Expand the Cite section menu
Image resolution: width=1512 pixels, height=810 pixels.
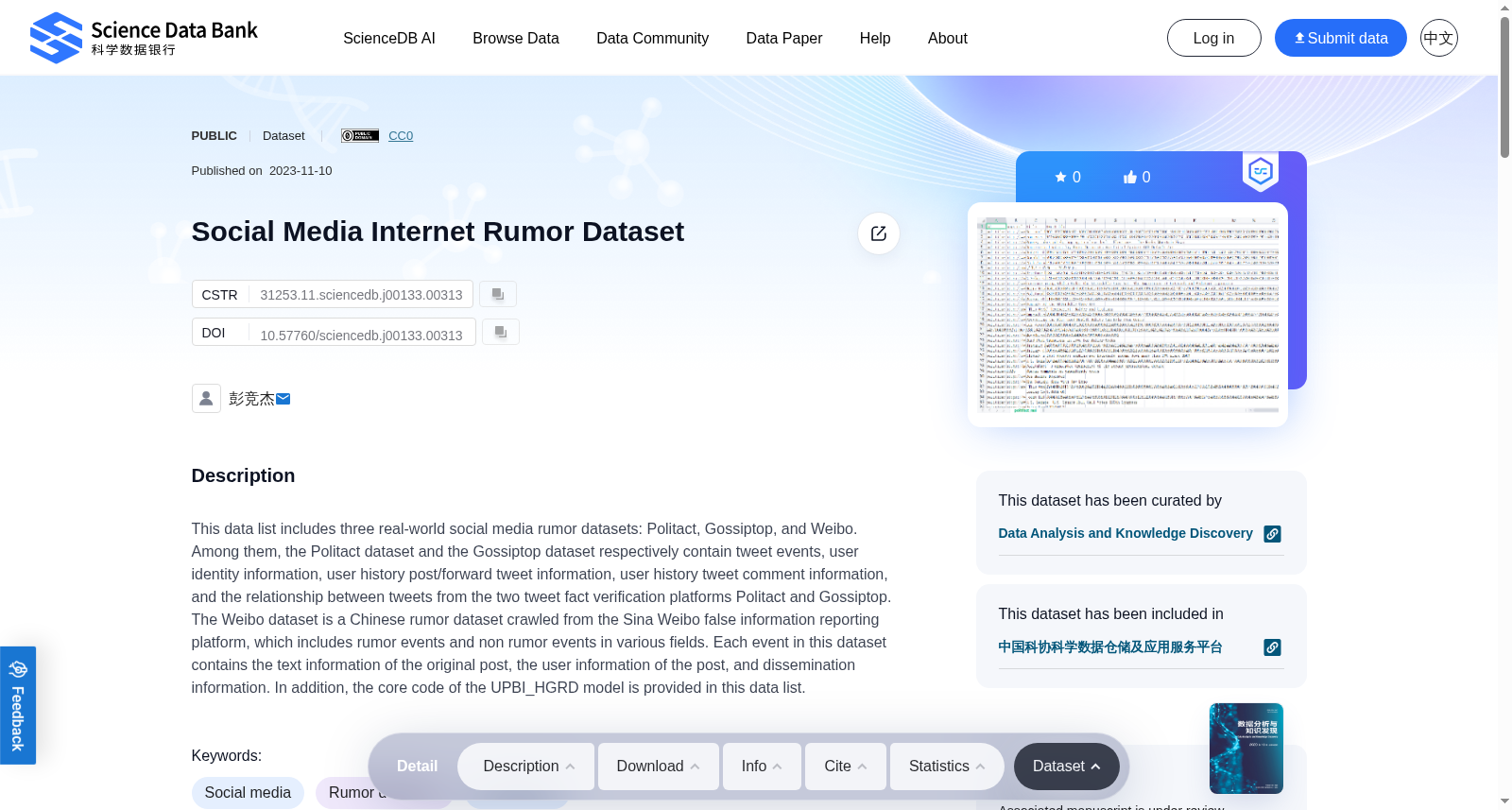pos(846,767)
